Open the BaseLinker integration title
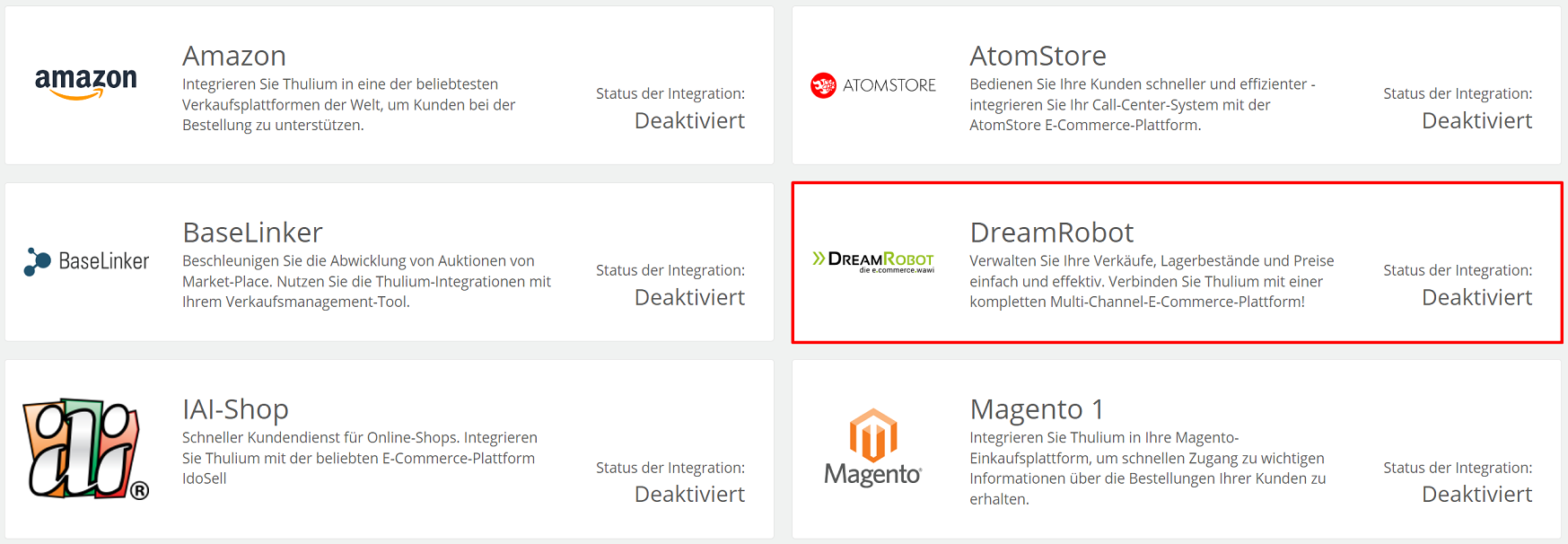The image size is (1568, 544). point(252,233)
